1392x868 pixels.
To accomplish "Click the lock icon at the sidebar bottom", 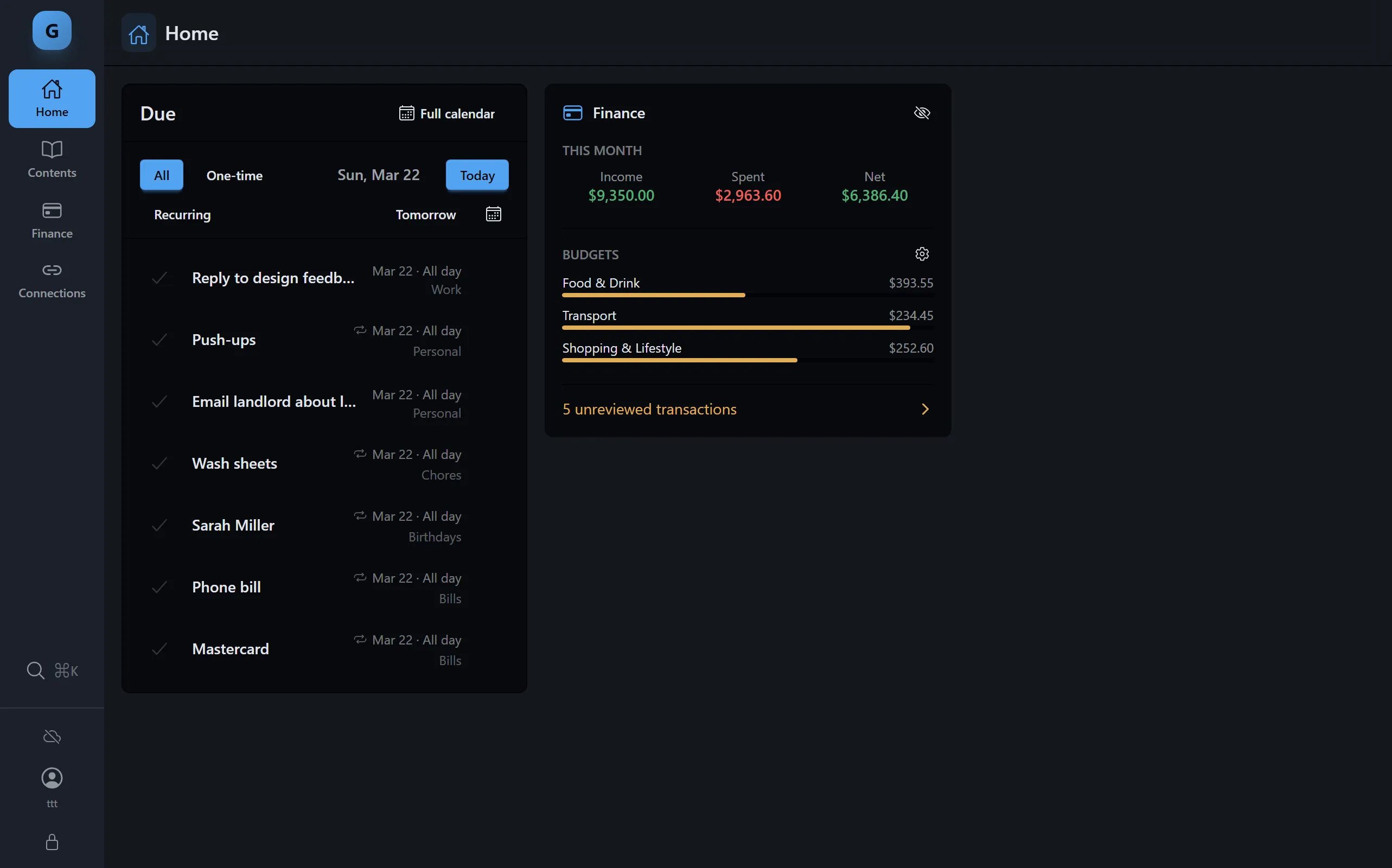I will point(51,842).
